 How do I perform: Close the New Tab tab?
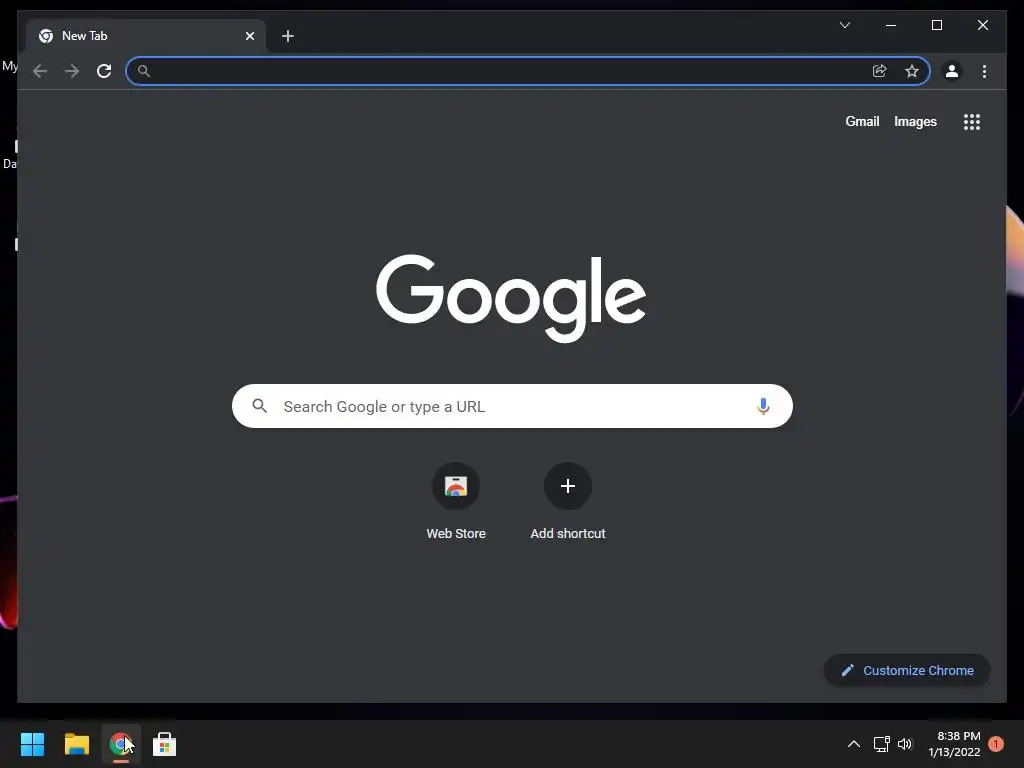click(250, 36)
